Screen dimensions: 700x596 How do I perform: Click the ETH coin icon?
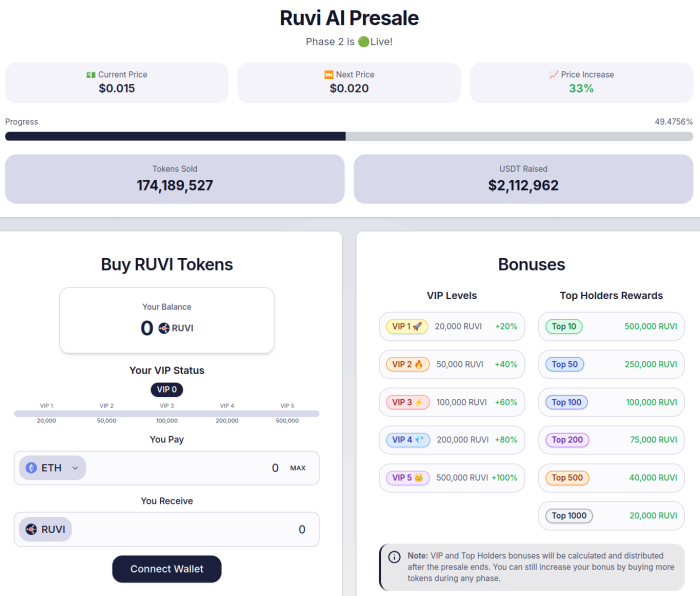point(31,467)
